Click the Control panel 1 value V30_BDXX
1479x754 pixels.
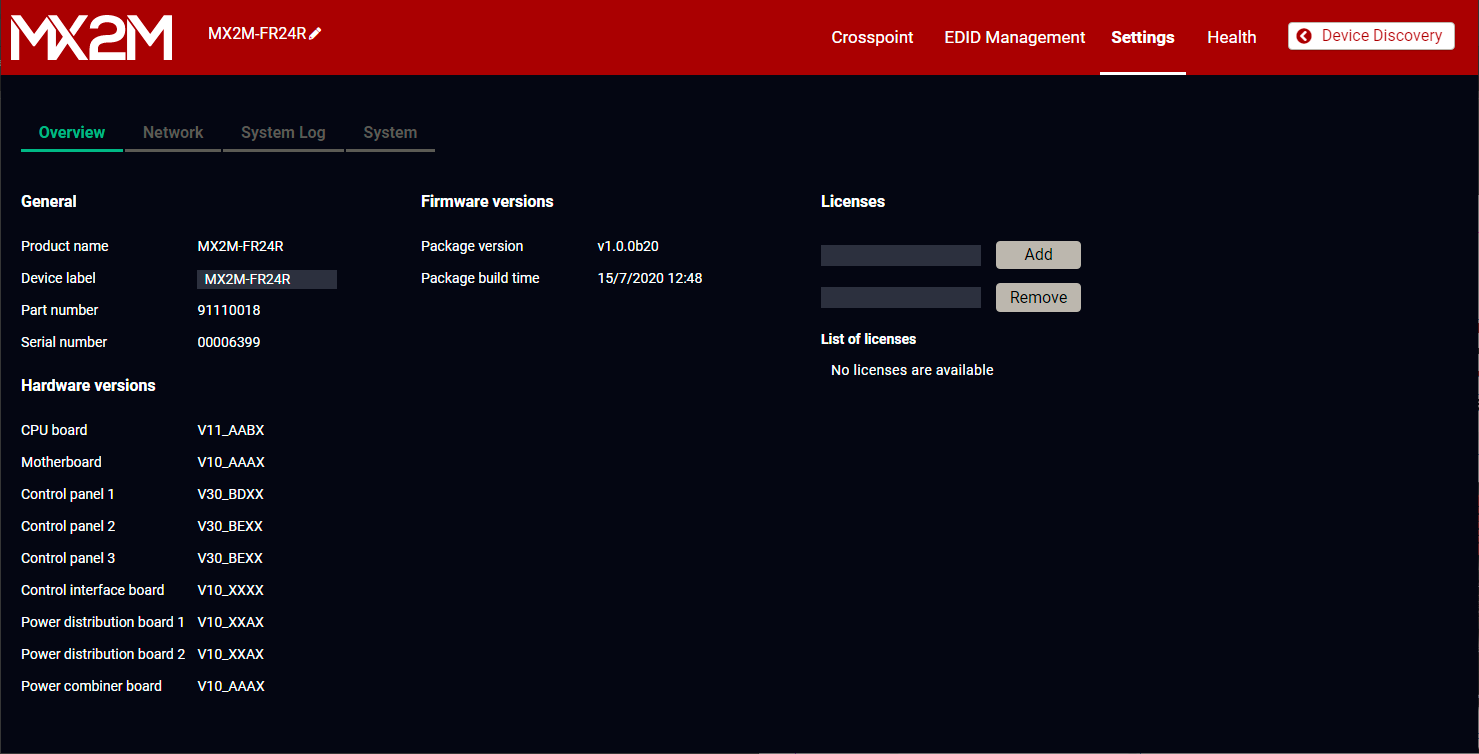pyautogui.click(x=231, y=494)
